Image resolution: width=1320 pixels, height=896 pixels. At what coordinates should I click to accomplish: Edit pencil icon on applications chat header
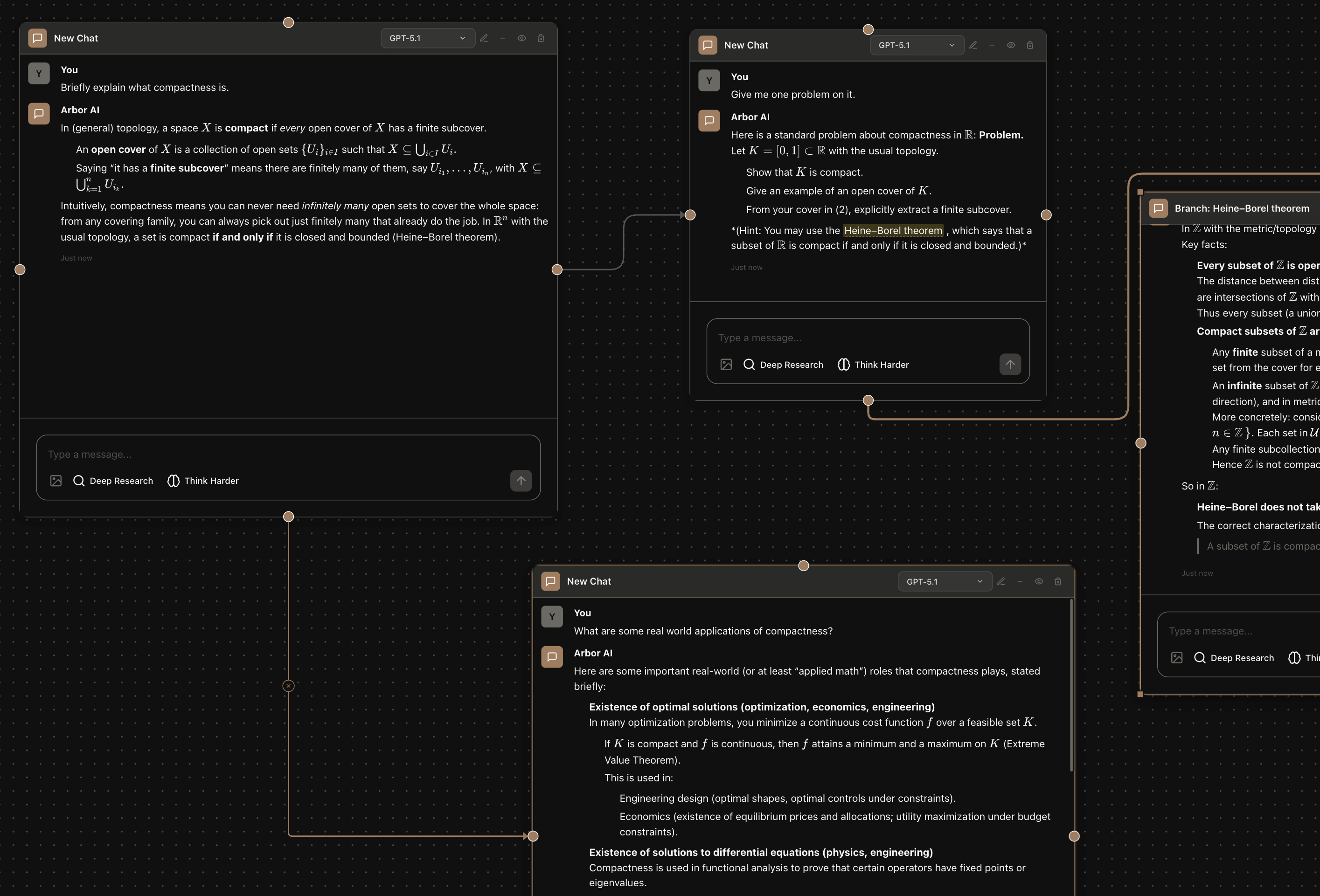point(1001,581)
